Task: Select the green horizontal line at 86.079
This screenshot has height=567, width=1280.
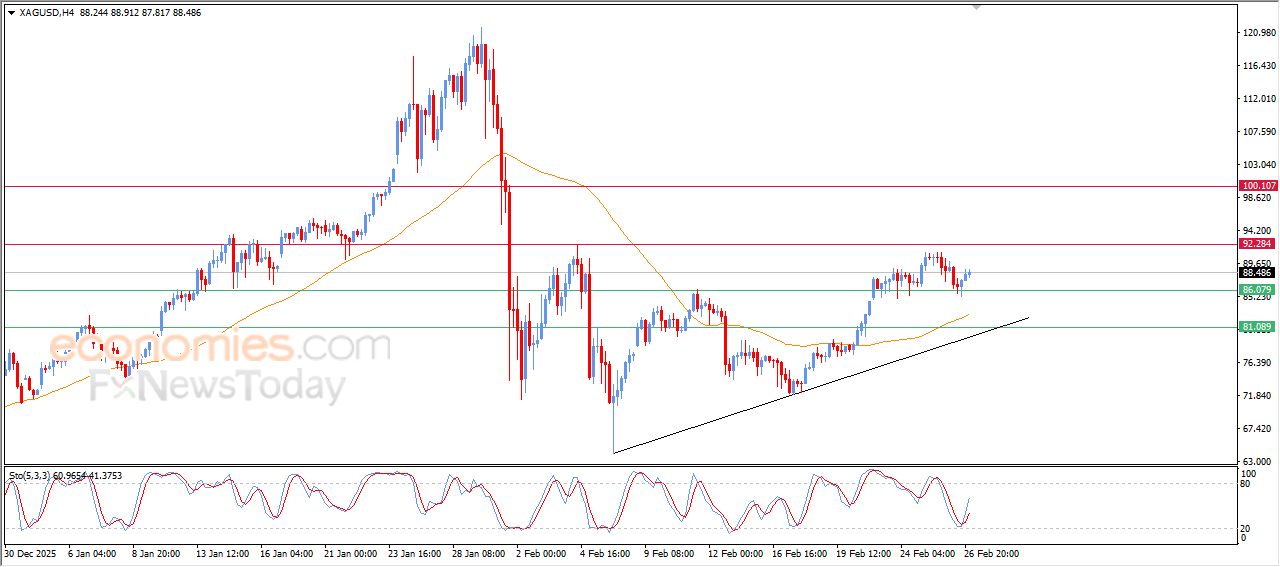Action: [619, 291]
